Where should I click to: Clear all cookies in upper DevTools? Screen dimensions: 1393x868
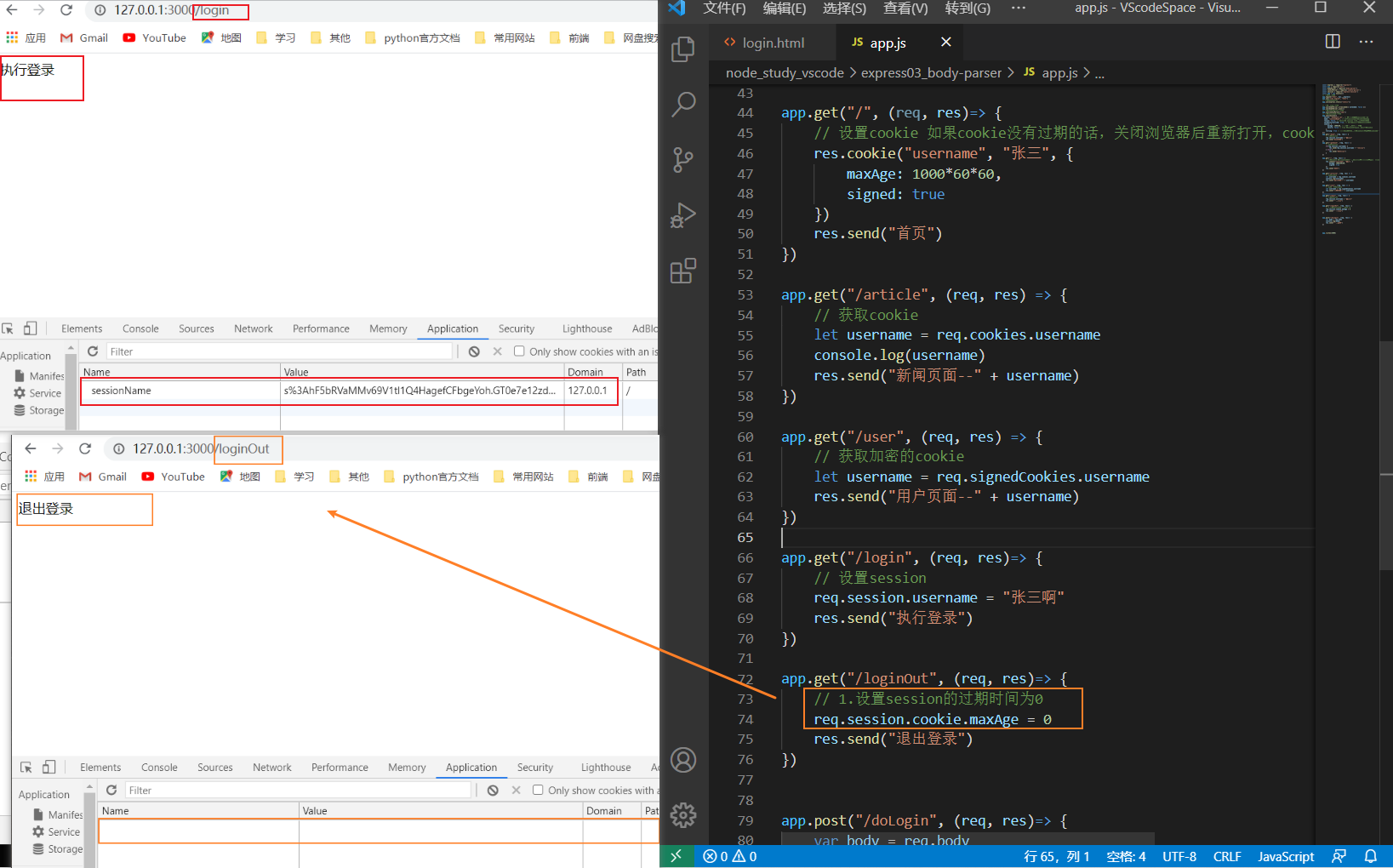click(x=474, y=351)
